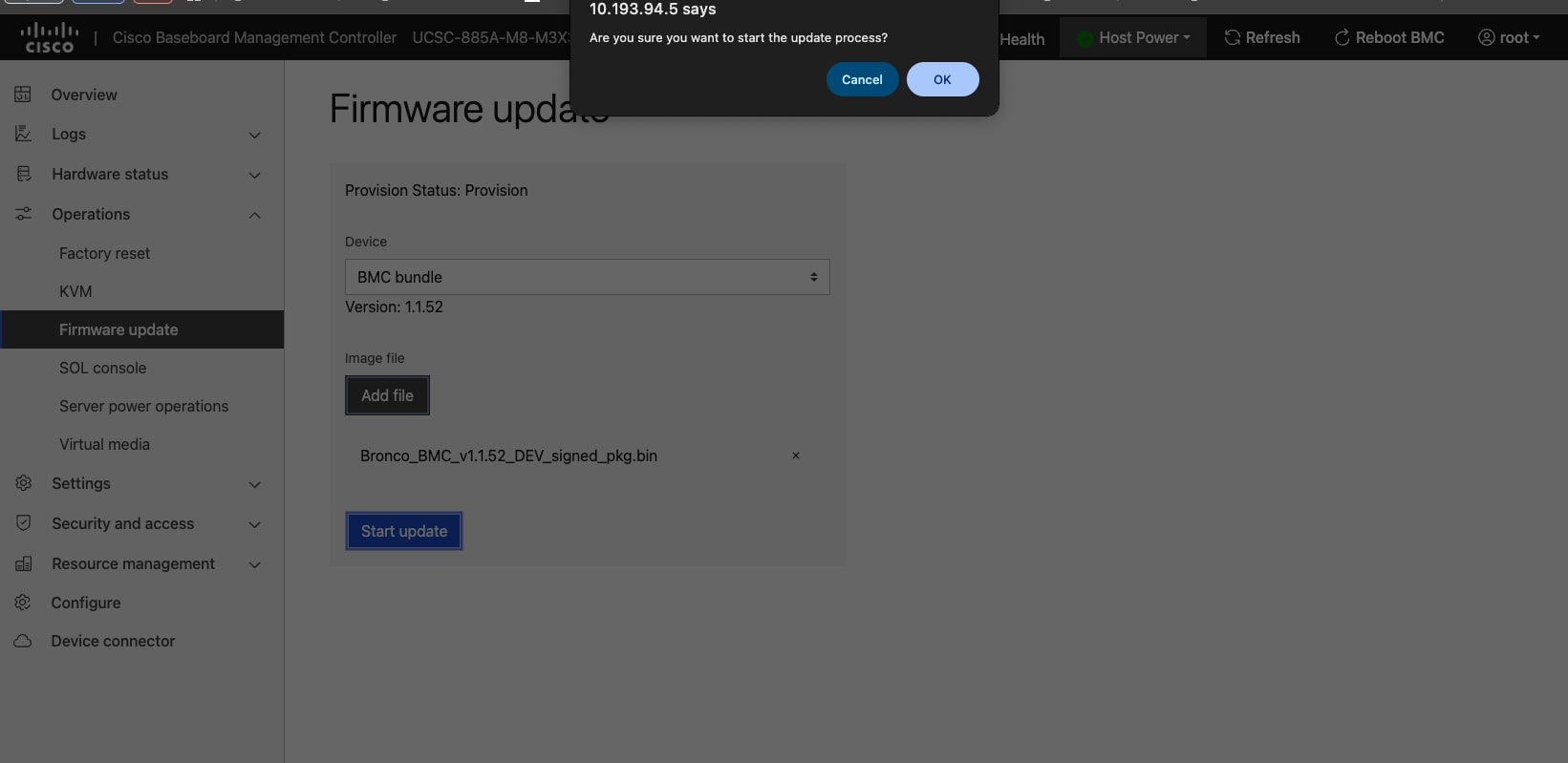Click the Bronco_BMC_v1.1.52_DEV_signed_pkg.bin file name
The width and height of the screenshot is (1568, 763).
point(508,456)
